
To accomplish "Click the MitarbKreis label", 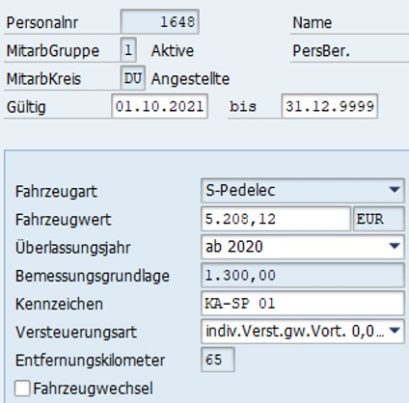I will [44, 79].
